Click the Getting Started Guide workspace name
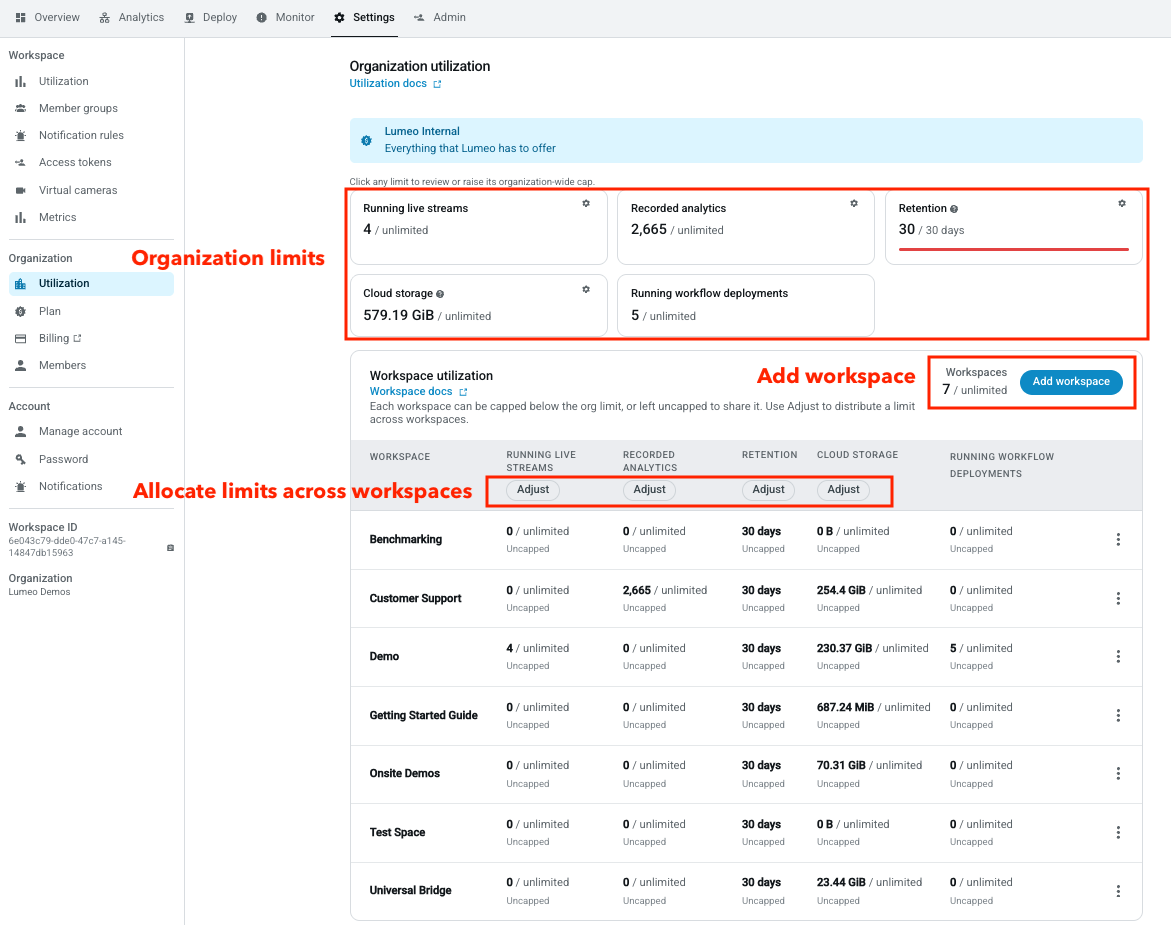Screen dimensions: 1171x925 tap(423, 715)
